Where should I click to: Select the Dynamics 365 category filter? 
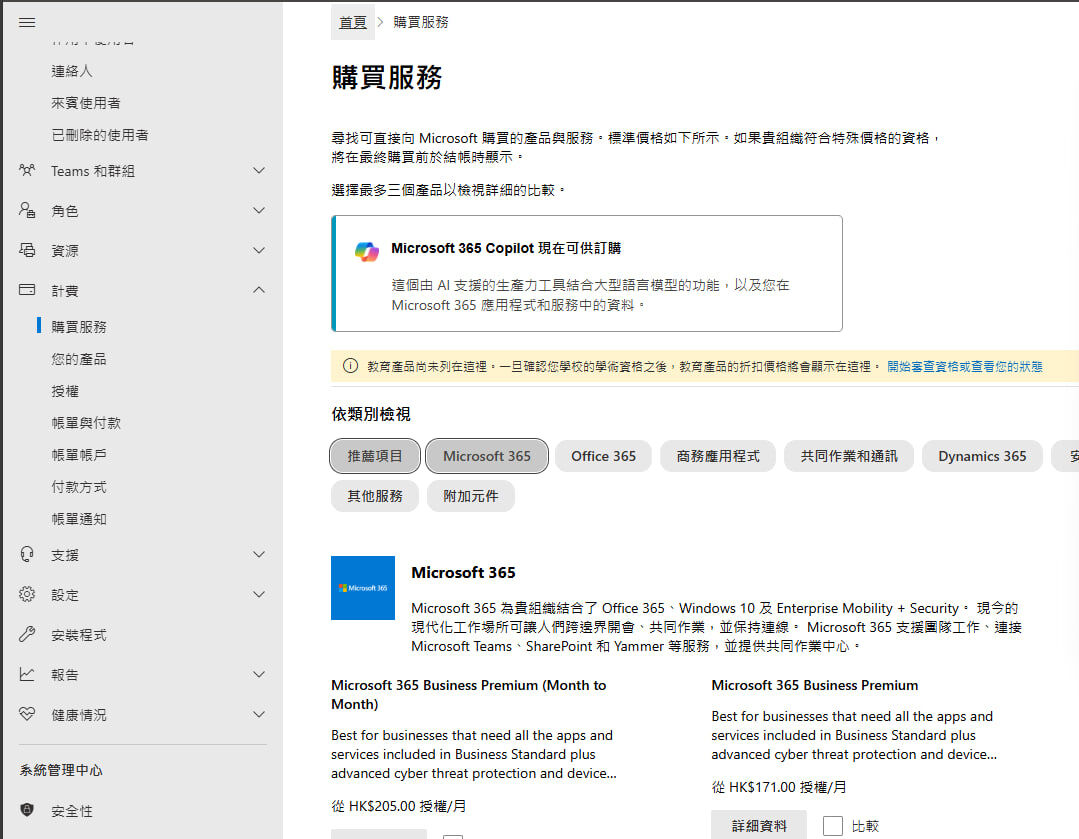(982, 456)
